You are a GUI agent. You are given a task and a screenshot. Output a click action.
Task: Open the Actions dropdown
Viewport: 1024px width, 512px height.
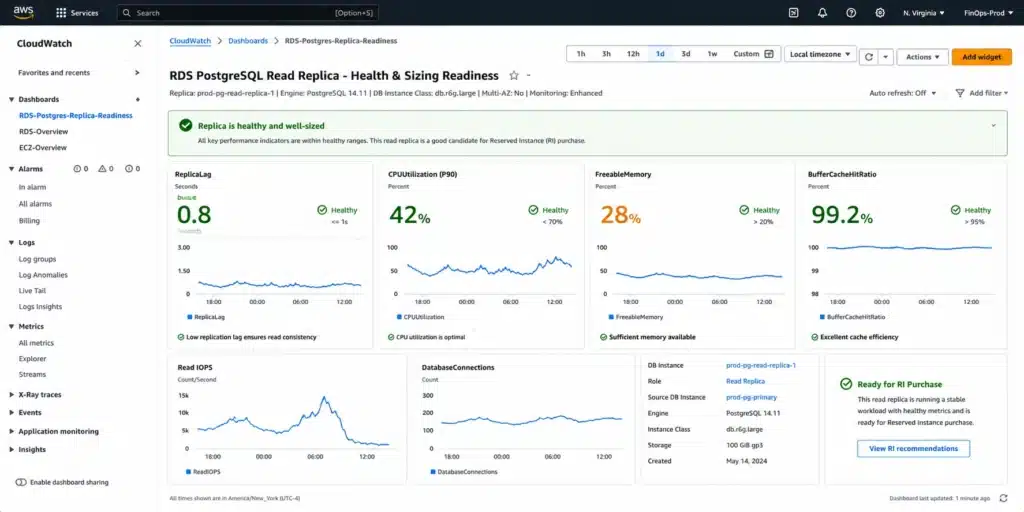point(923,57)
